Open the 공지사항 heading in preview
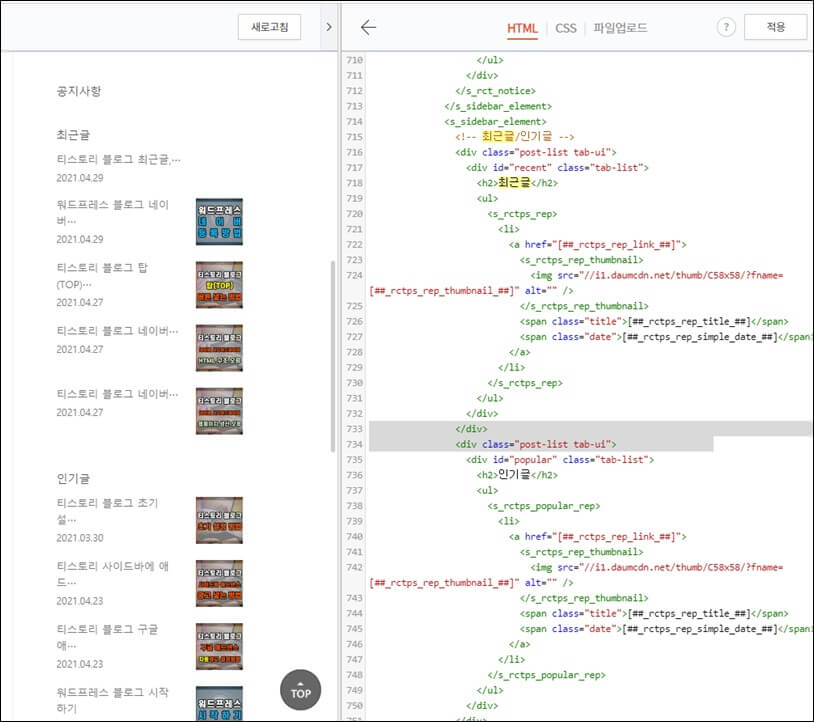 (x=78, y=91)
